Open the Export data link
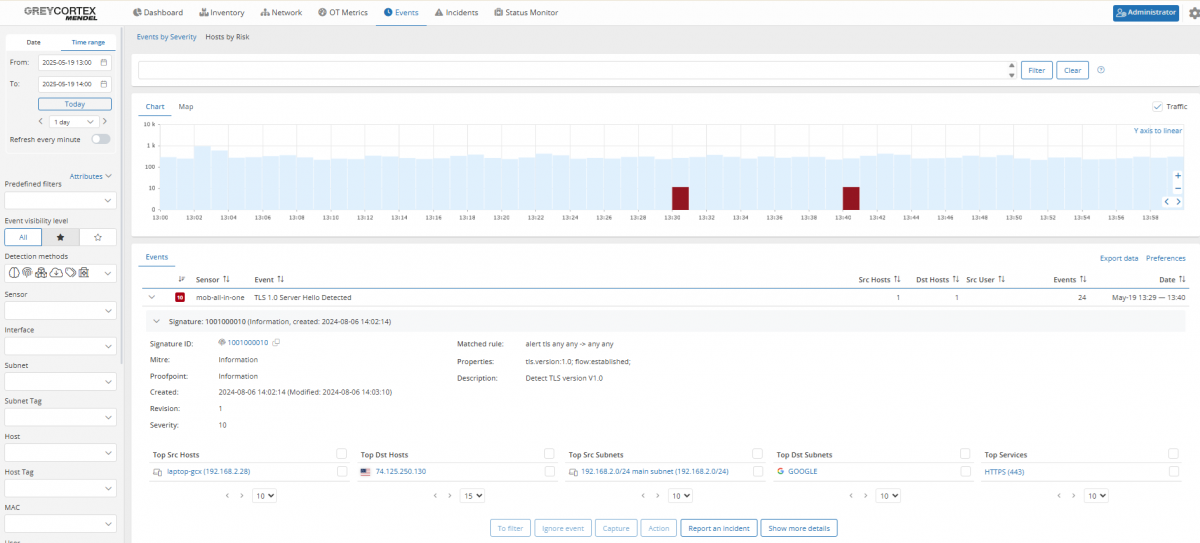This screenshot has width=1200, height=543. coord(1119,258)
